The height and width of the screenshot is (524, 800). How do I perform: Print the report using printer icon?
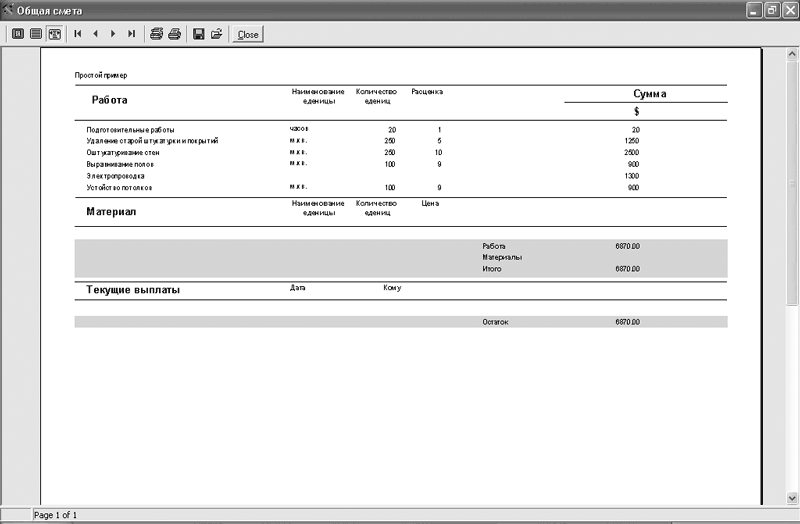(174, 34)
